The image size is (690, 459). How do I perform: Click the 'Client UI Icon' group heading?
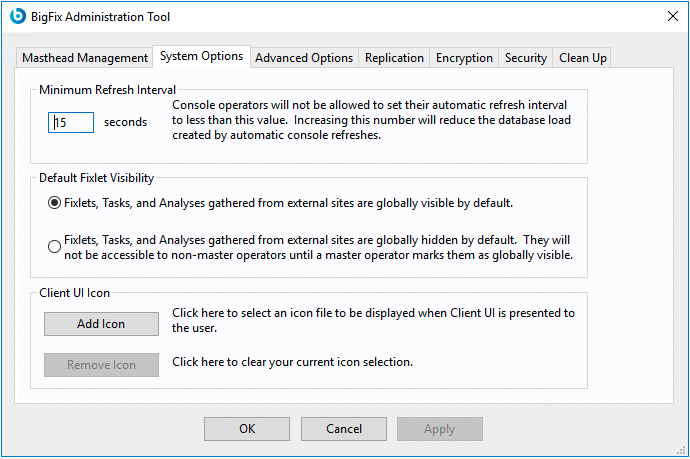(x=74, y=293)
